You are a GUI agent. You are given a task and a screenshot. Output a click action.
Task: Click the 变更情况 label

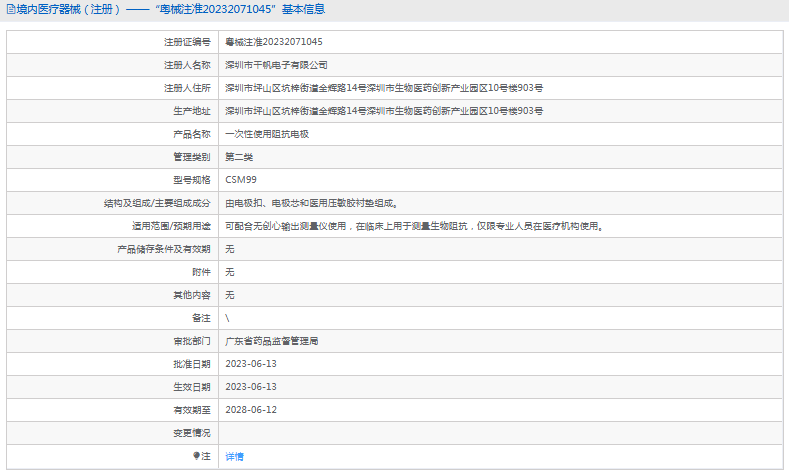coord(192,433)
